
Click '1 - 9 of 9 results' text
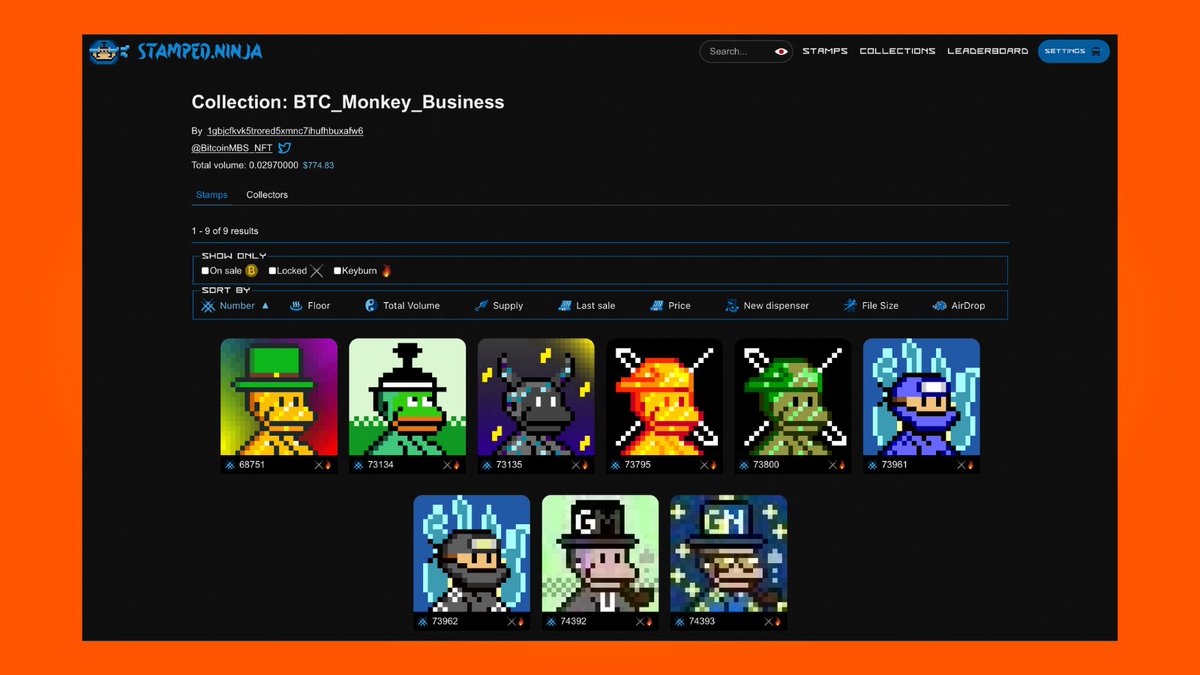(x=225, y=231)
